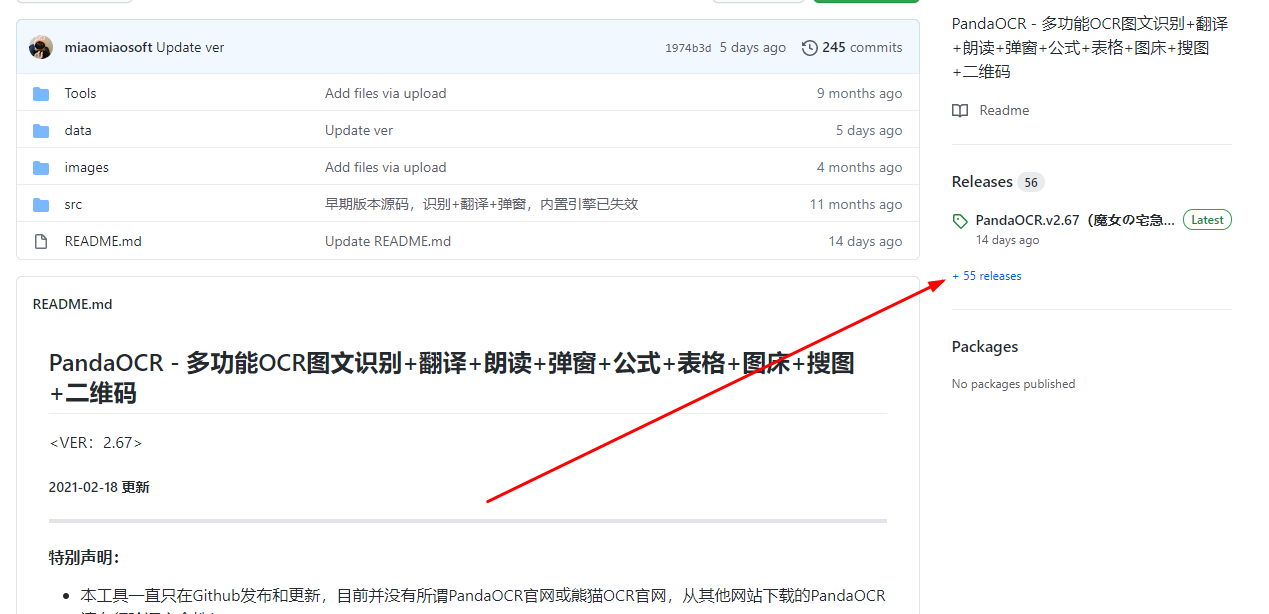The width and height of the screenshot is (1269, 614).
Task: Open the README.md file link
Action: click(103, 241)
